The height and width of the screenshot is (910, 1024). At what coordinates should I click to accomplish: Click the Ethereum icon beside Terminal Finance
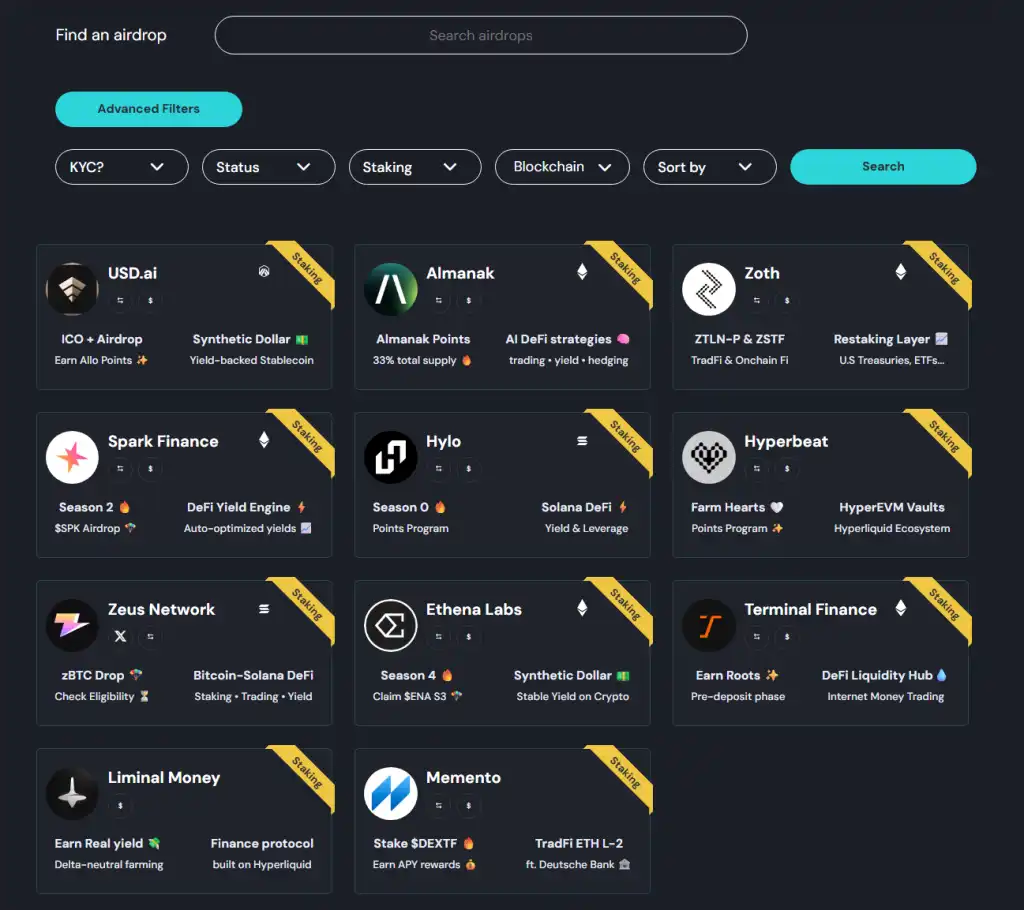tap(901, 608)
